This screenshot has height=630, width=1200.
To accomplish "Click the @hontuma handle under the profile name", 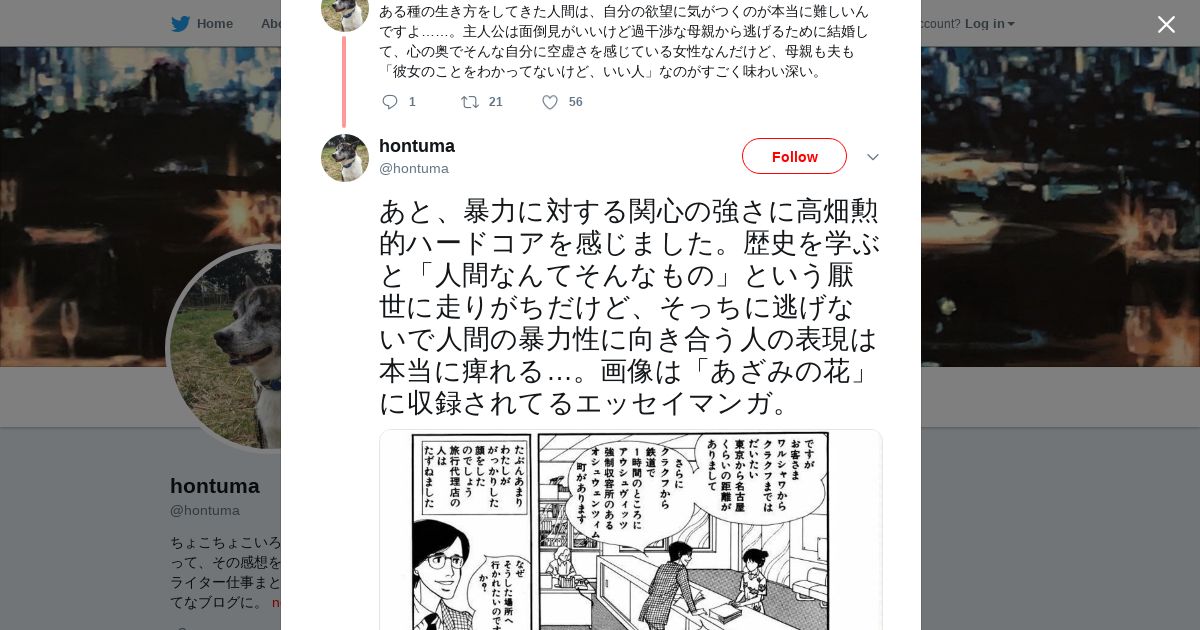I will click(x=205, y=511).
